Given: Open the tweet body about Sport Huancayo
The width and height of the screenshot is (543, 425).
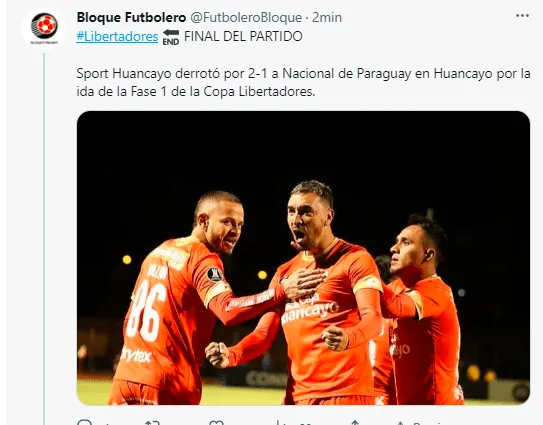Looking at the screenshot, I should pyautogui.click(x=303, y=82).
